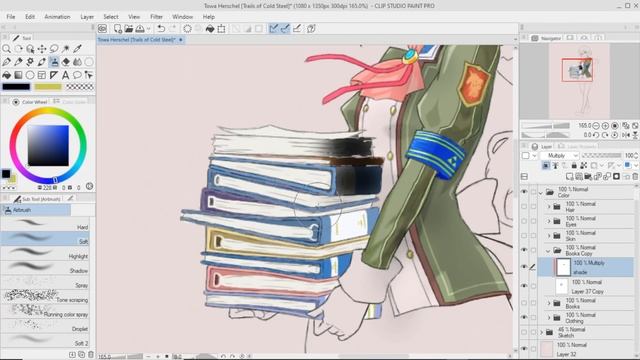Select the Ruler tool
This screenshot has width=640, height=360.
(x=54, y=75)
